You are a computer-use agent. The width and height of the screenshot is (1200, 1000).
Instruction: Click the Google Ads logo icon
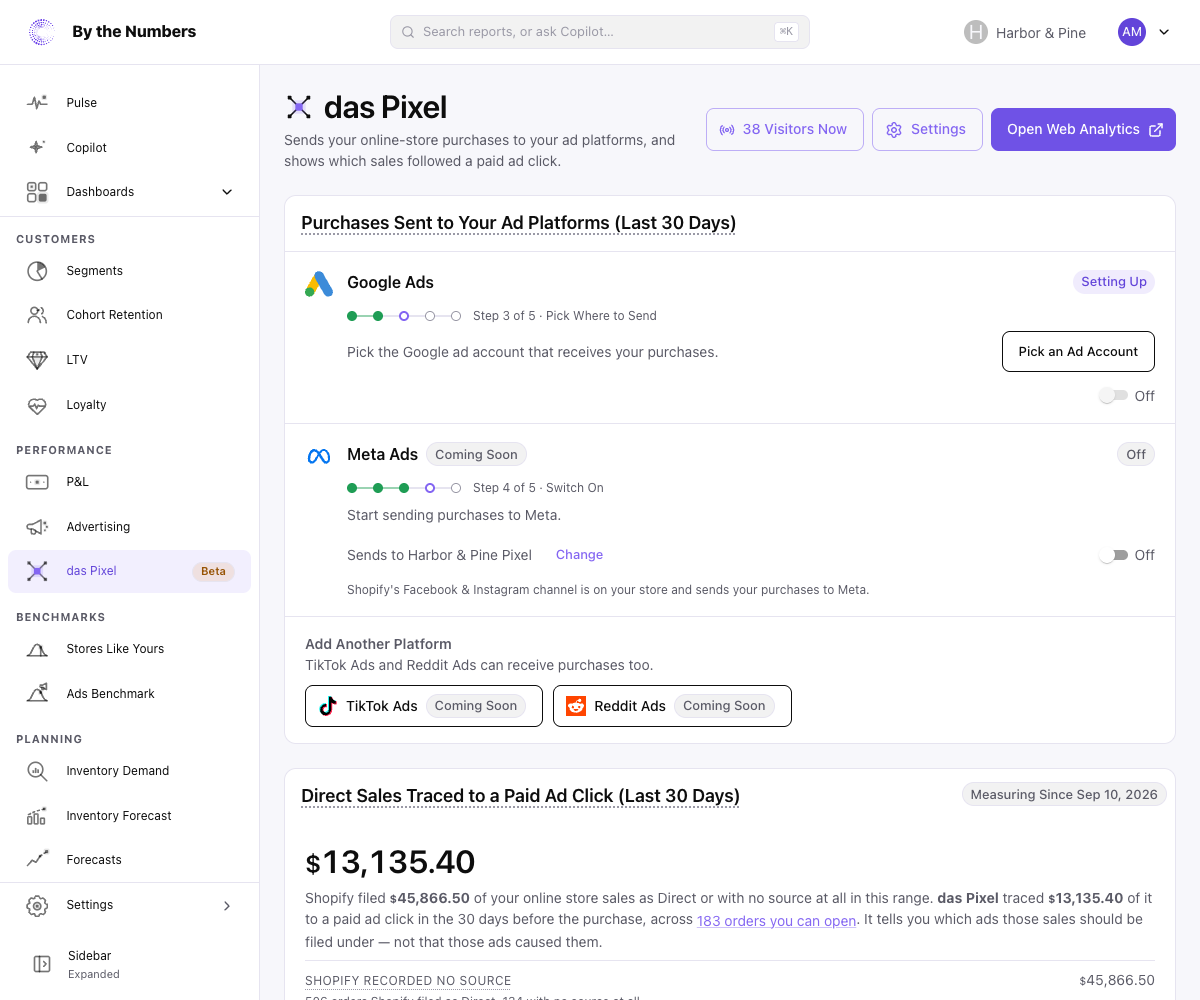point(319,284)
